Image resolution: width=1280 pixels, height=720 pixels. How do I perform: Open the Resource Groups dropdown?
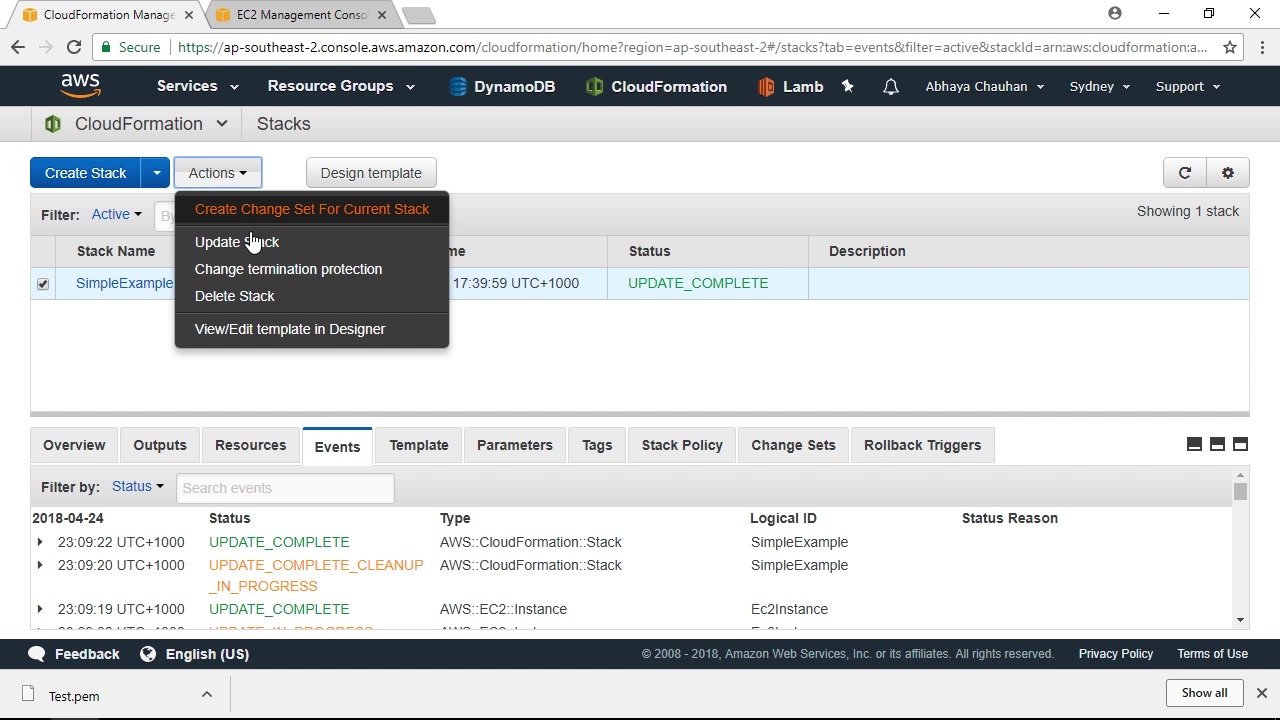[341, 87]
